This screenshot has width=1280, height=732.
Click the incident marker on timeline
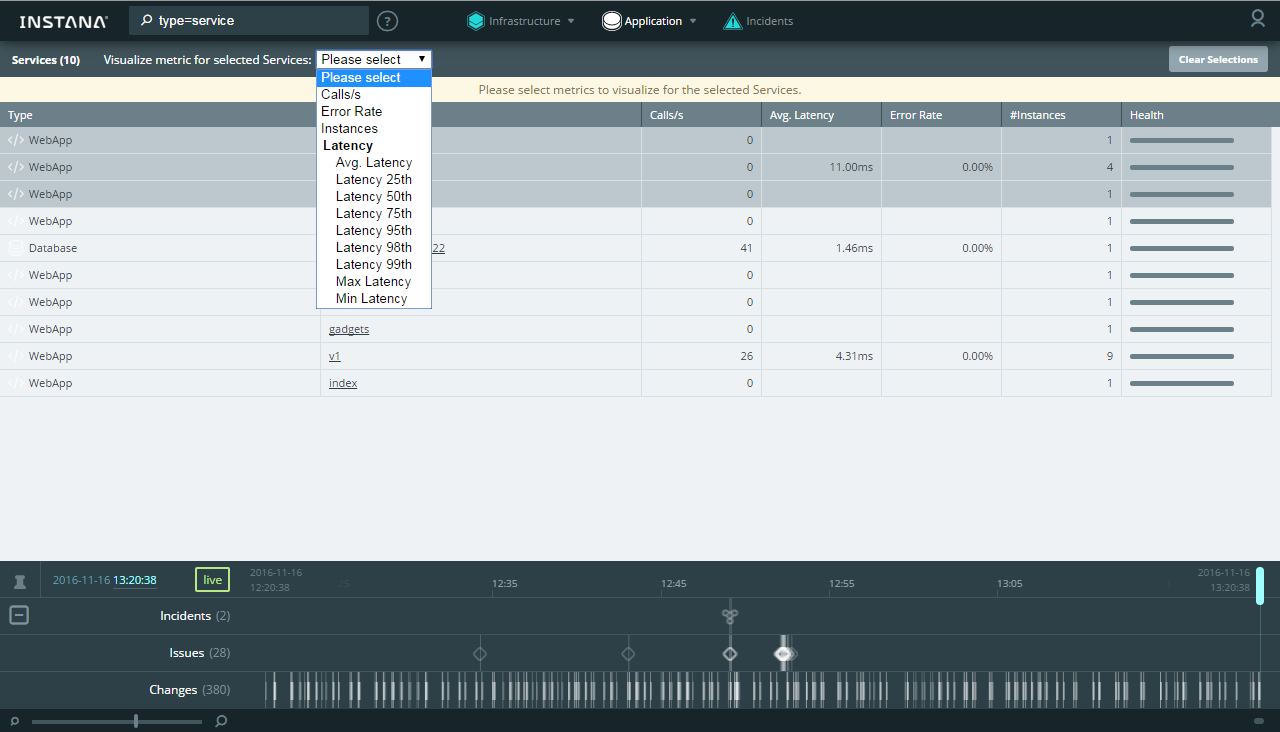(730, 616)
